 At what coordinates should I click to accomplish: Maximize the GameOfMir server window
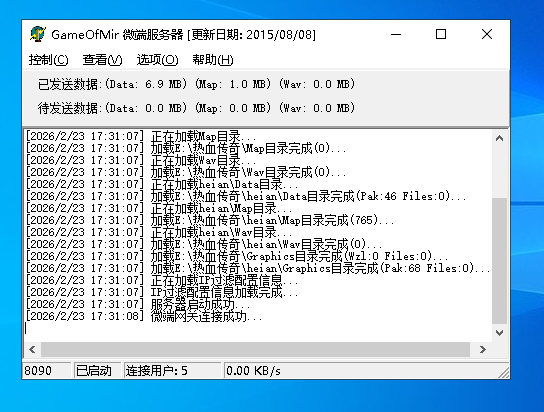tap(441, 34)
